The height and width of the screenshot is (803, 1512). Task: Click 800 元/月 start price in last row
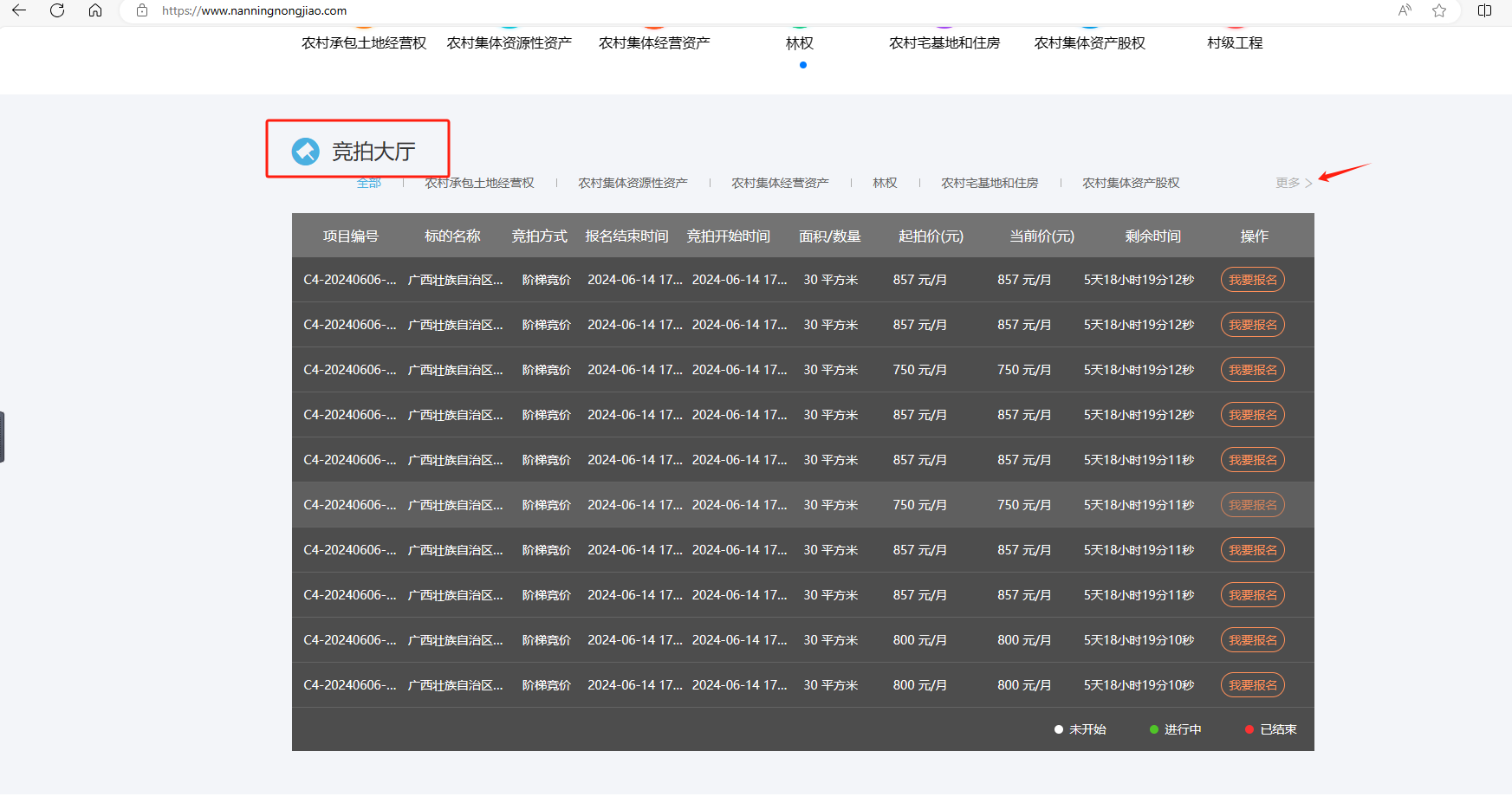tap(919, 685)
